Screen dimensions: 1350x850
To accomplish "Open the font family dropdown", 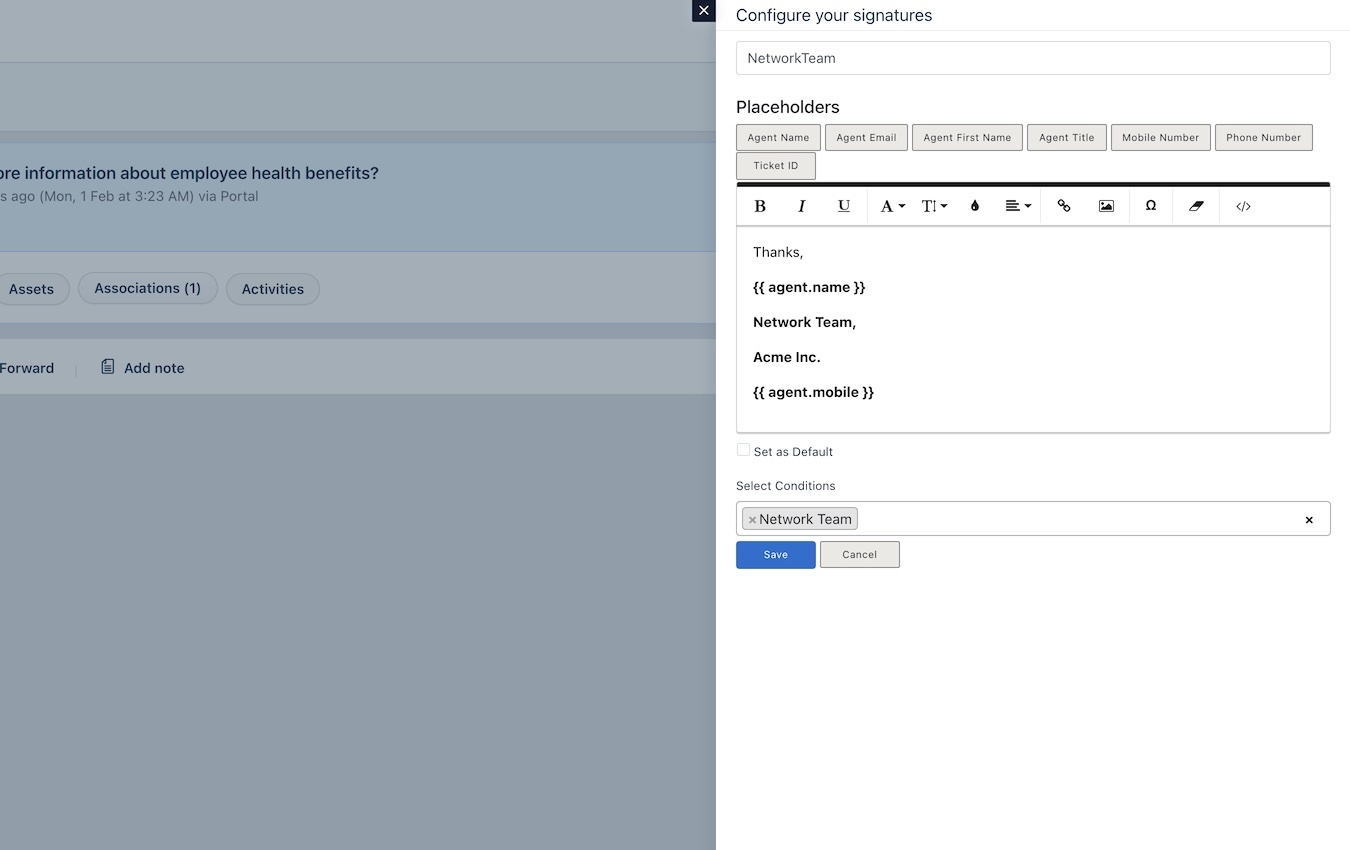I will [890, 206].
